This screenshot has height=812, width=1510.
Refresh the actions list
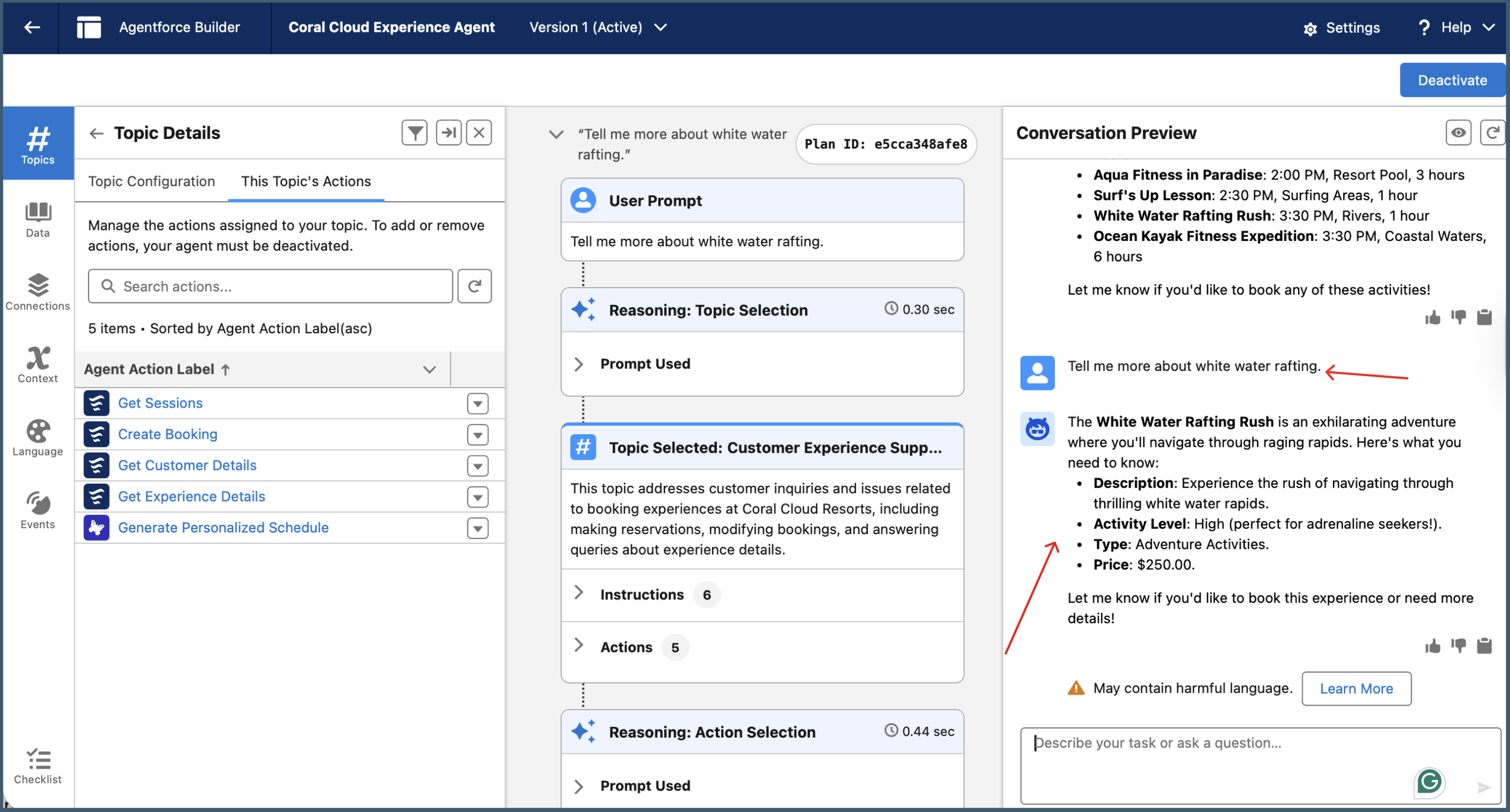click(x=474, y=286)
